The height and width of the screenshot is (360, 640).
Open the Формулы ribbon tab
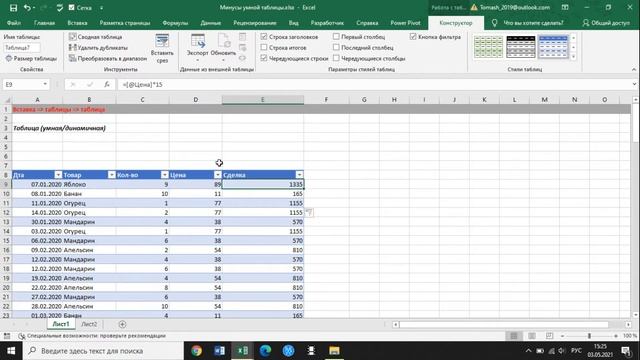pos(175,23)
